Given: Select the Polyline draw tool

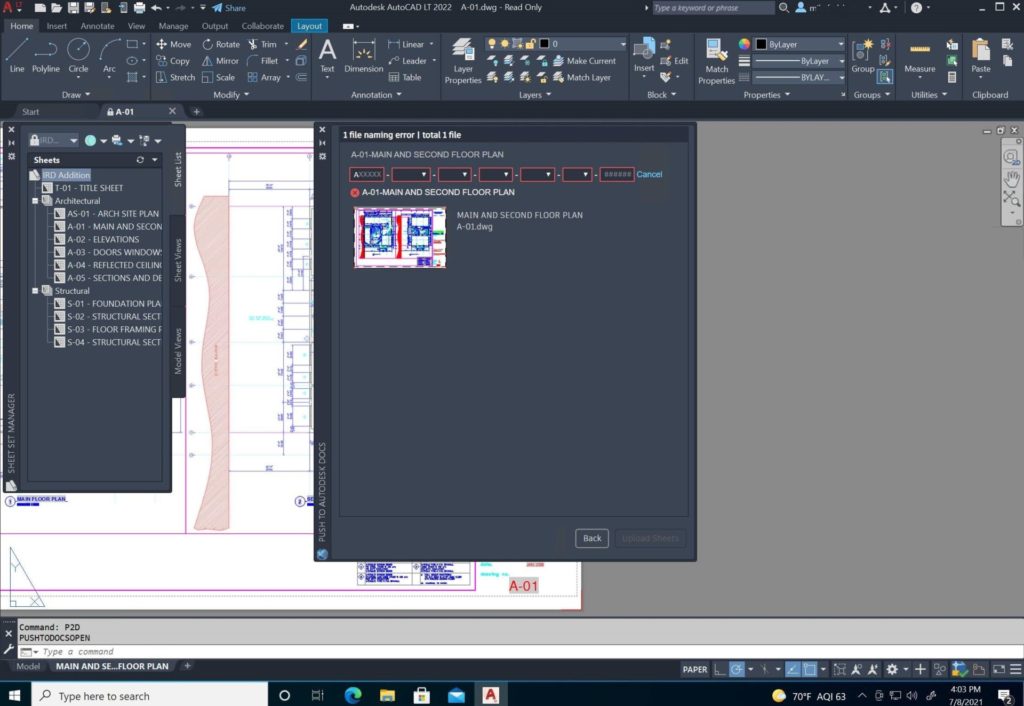Looking at the screenshot, I should click(x=46, y=54).
